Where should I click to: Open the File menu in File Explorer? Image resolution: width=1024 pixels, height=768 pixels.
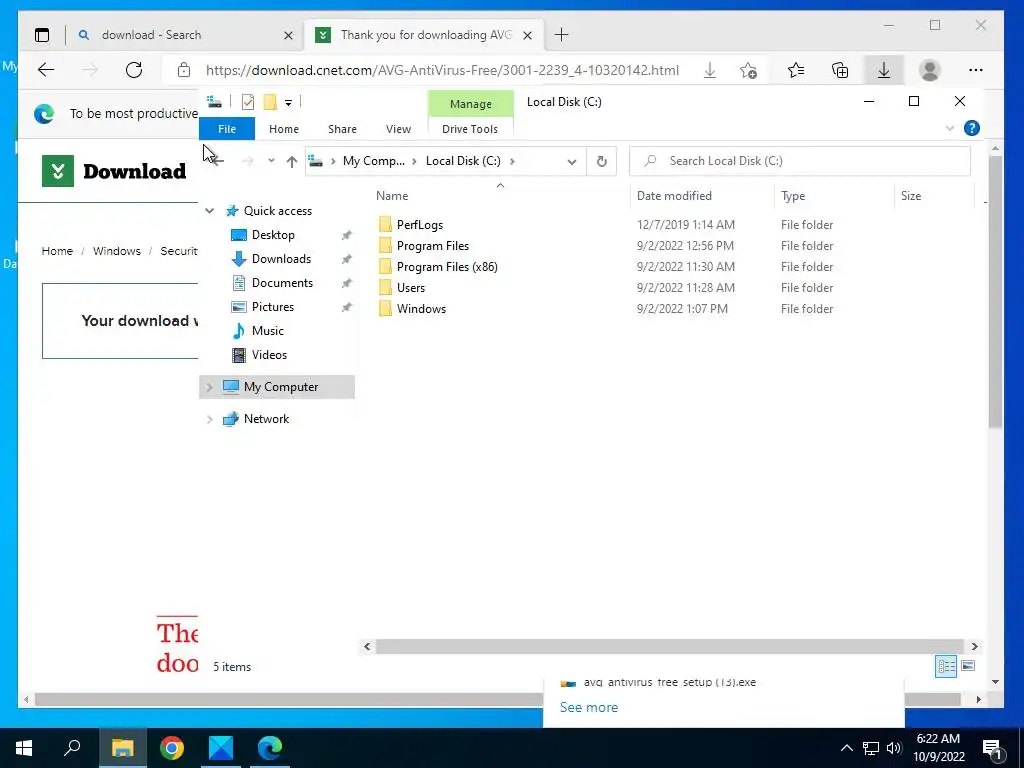tap(227, 129)
